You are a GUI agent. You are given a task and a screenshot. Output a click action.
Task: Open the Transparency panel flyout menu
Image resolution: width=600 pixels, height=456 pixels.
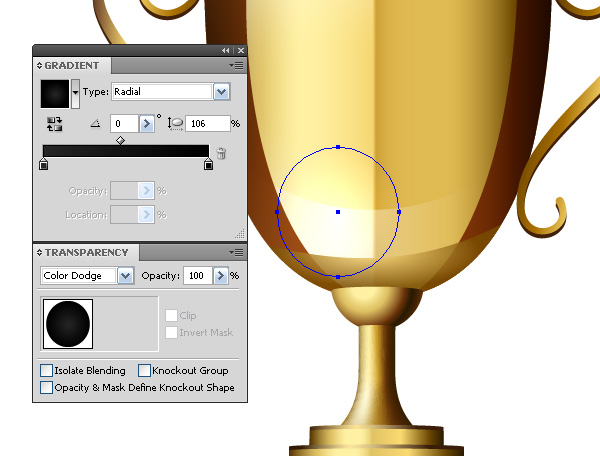(x=236, y=252)
